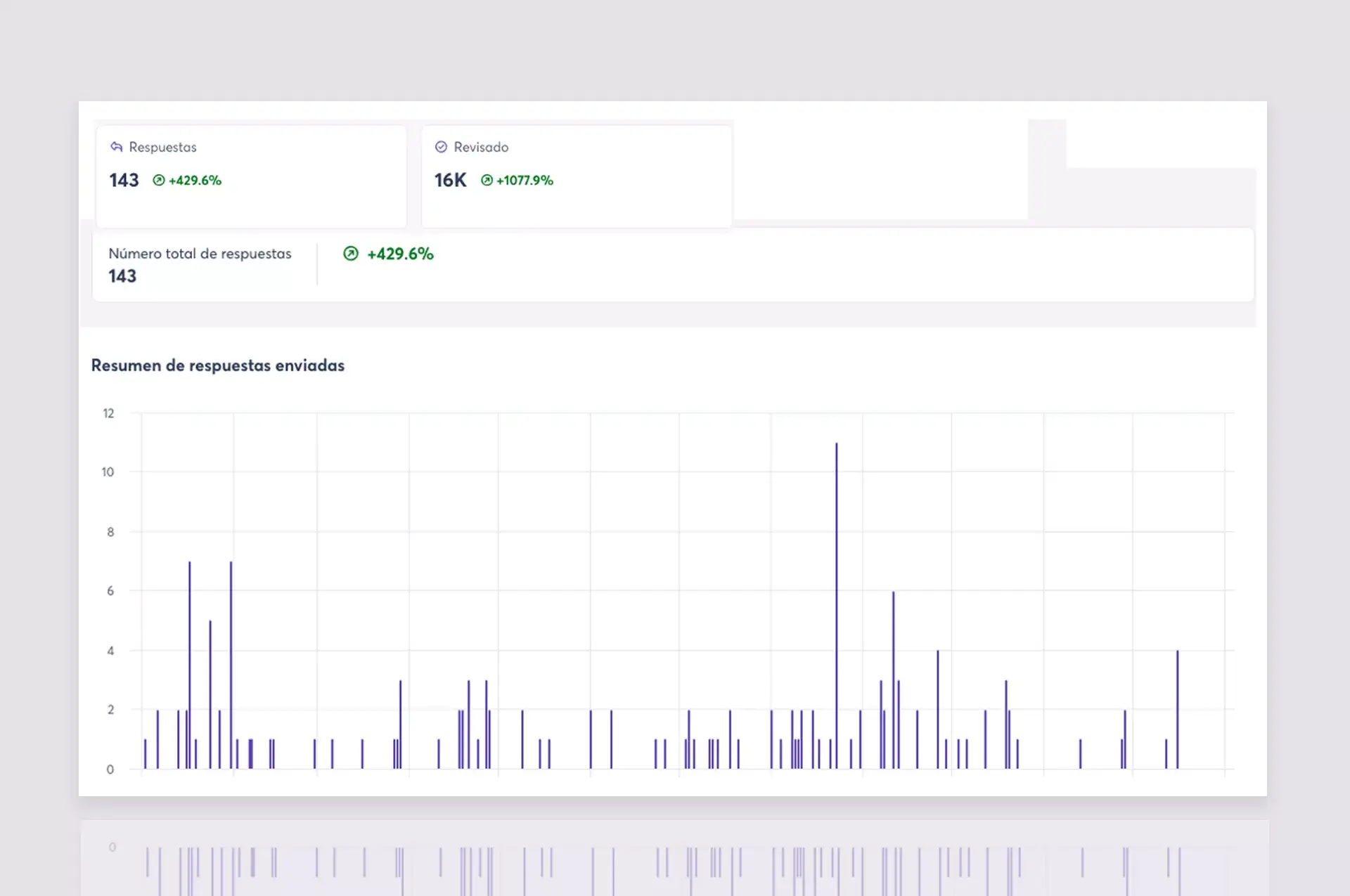The height and width of the screenshot is (896, 1350).
Task: Click the 12 label on y-axis
Action: [x=108, y=413]
